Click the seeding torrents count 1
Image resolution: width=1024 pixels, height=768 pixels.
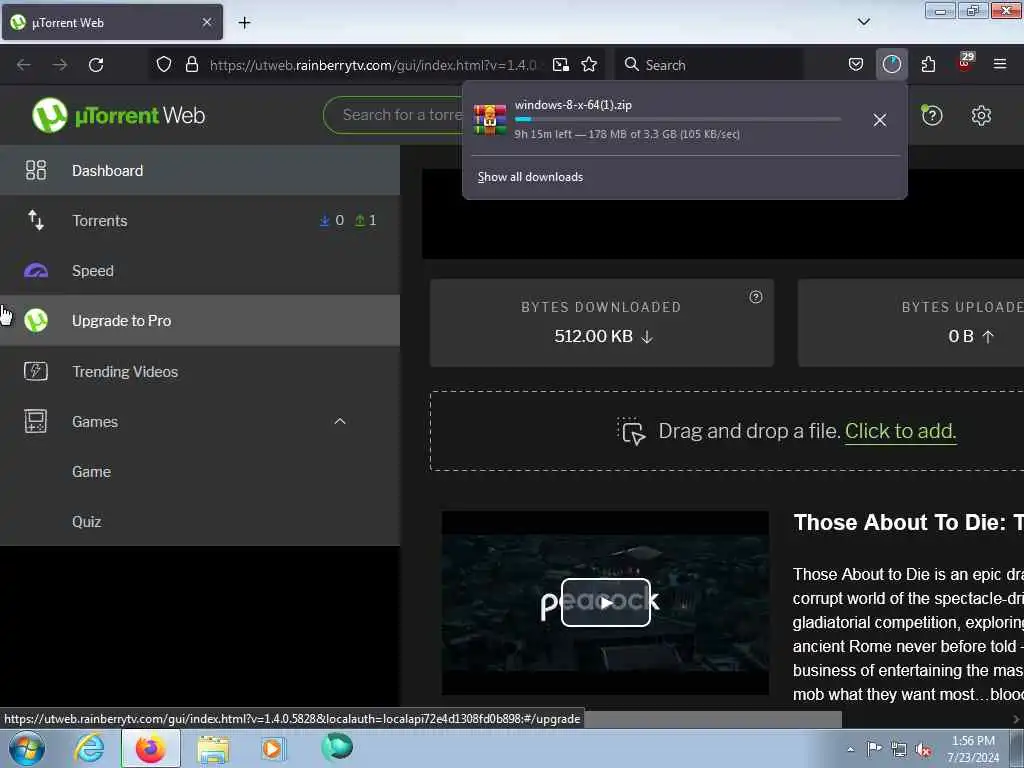[366, 221]
